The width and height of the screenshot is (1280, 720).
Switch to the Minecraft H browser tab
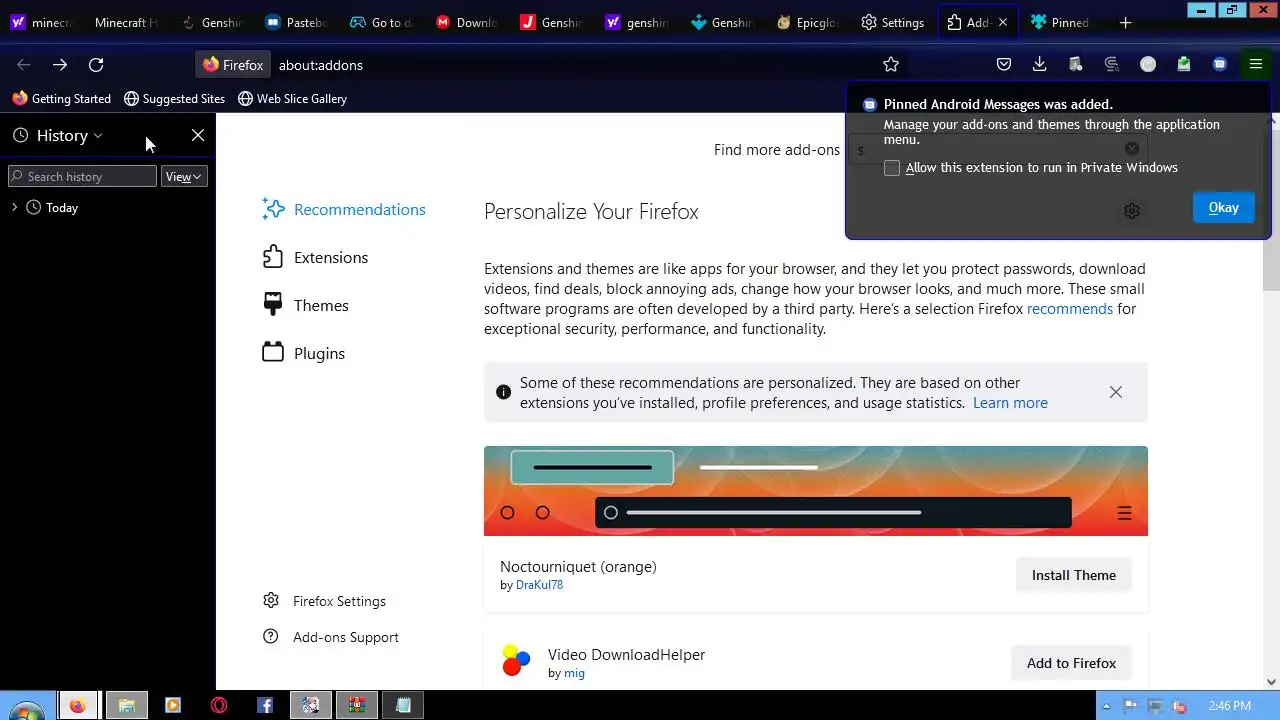[x=126, y=22]
